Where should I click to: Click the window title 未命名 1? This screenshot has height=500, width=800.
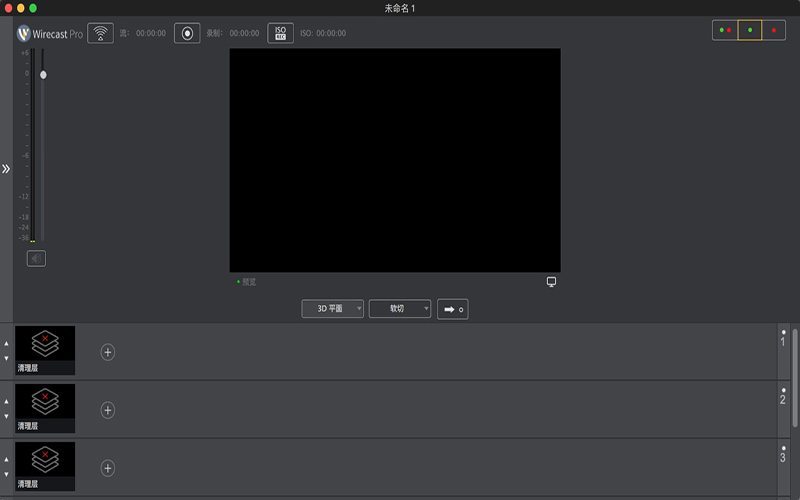pyautogui.click(x=400, y=8)
